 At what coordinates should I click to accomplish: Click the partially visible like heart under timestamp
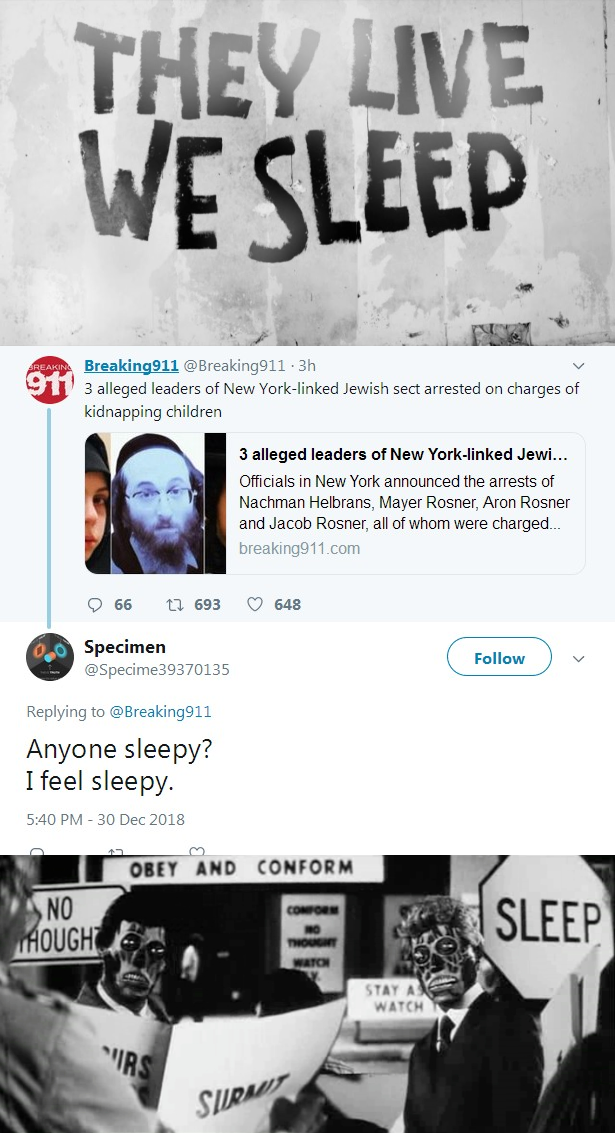point(197,851)
